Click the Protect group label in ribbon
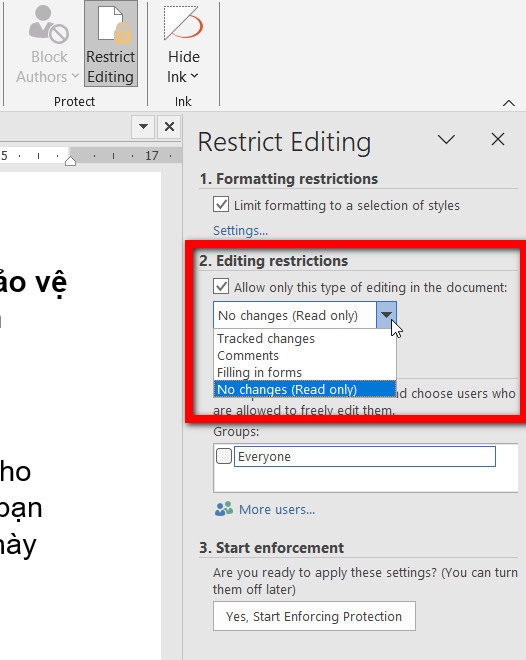The width and height of the screenshot is (526, 660). point(74,101)
